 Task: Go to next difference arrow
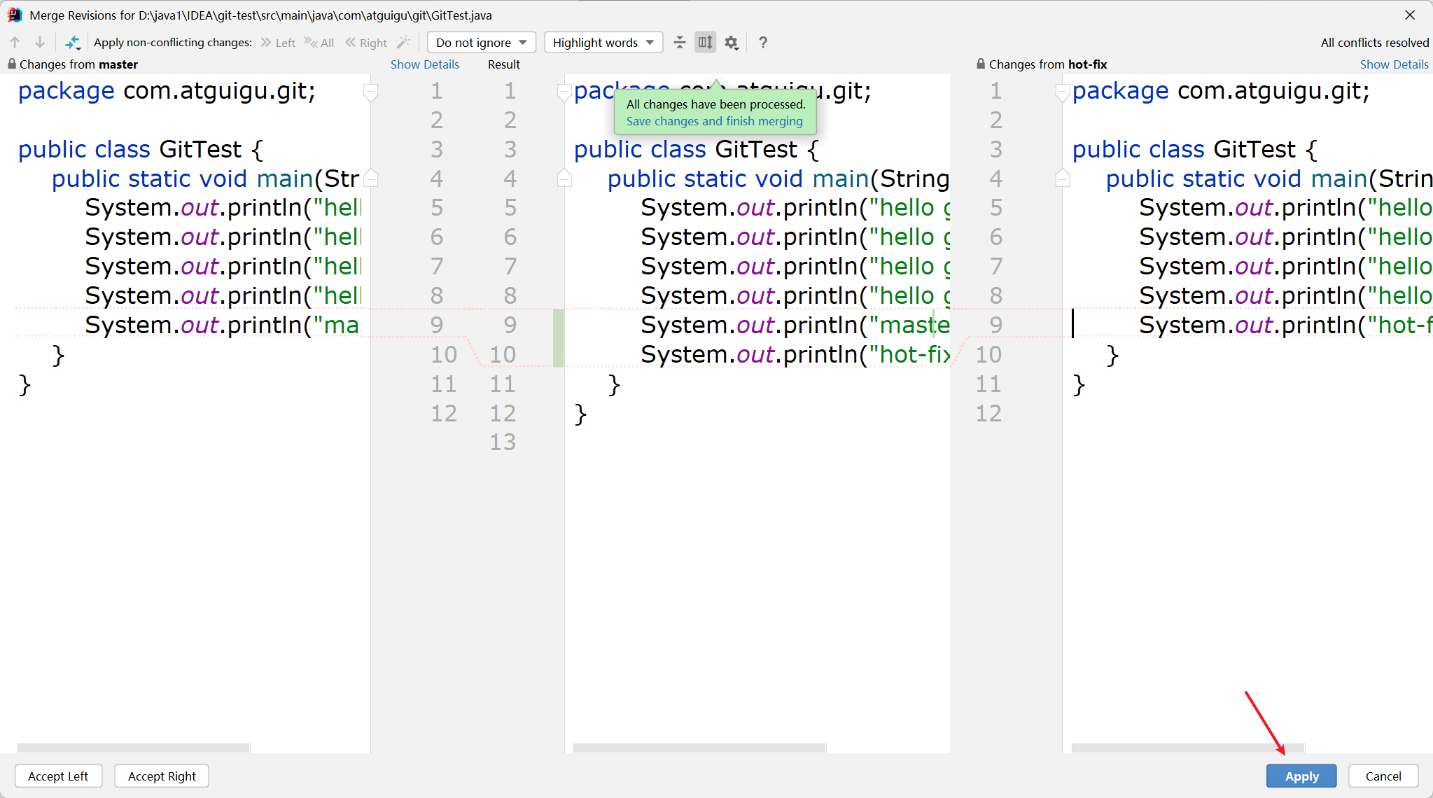click(40, 42)
